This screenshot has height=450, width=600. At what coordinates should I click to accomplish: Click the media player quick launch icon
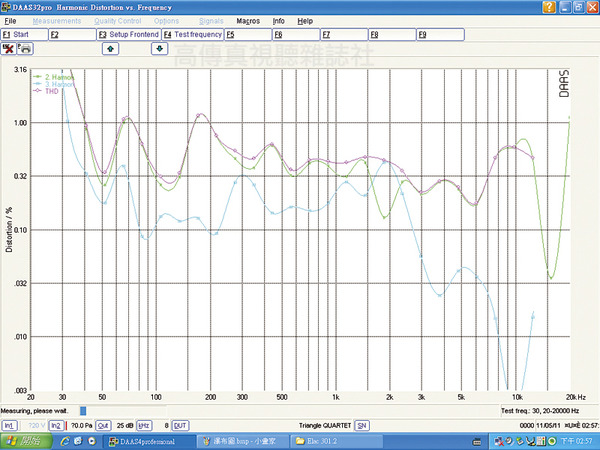click(92, 442)
